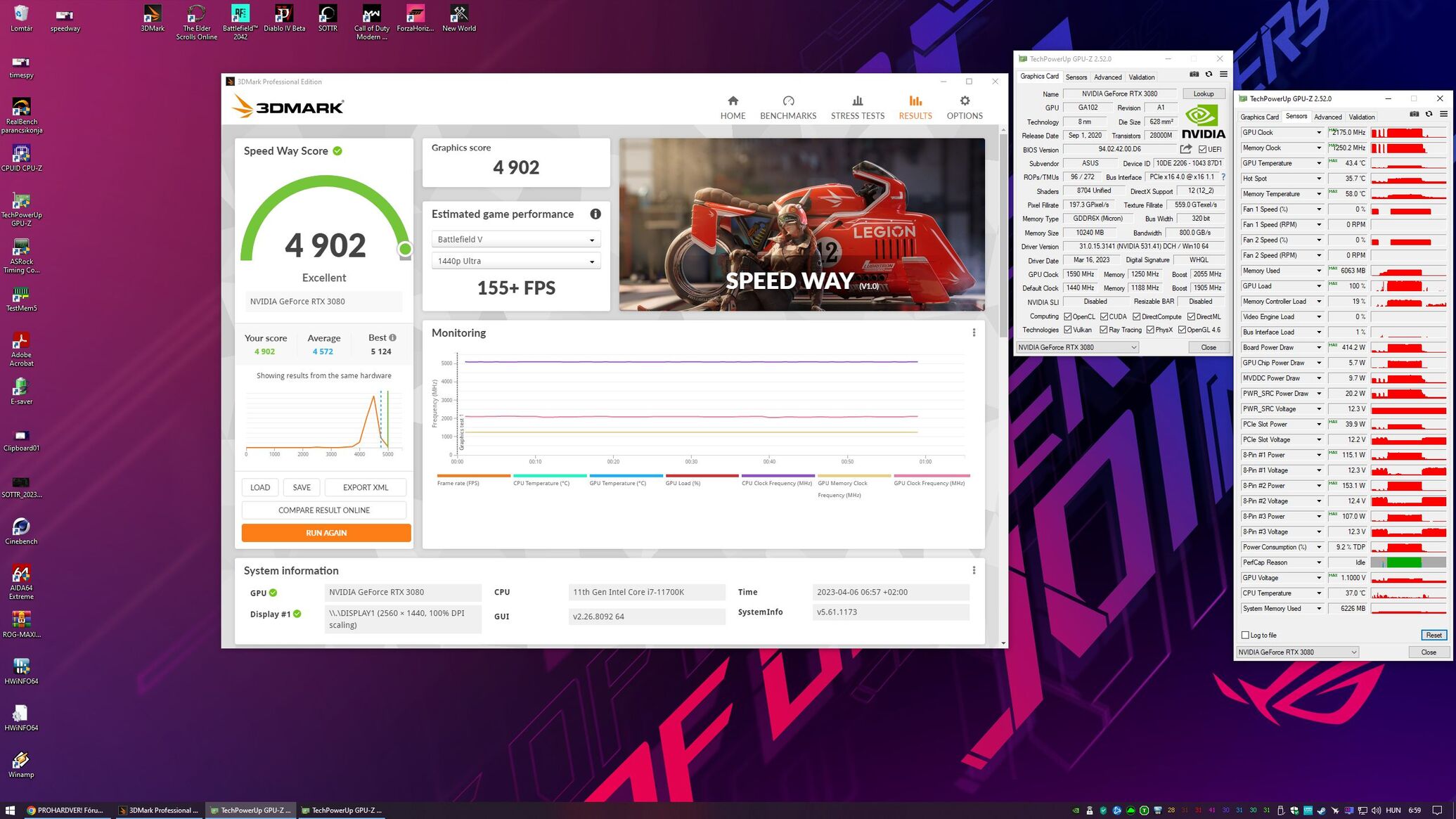Open the Monitoring panel three-dot menu
Viewport: 1456px width, 819px height.
click(x=974, y=333)
